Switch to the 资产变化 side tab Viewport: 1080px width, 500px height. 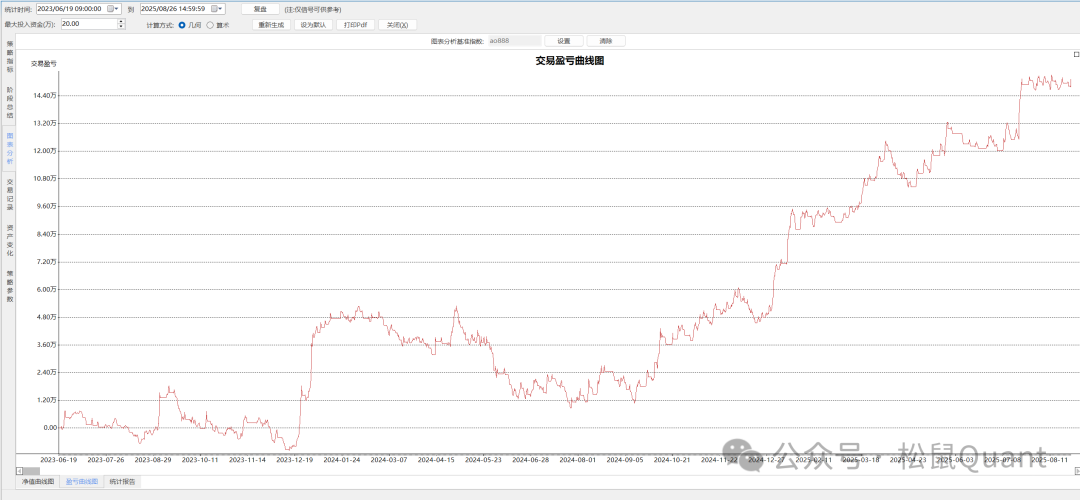10,240
